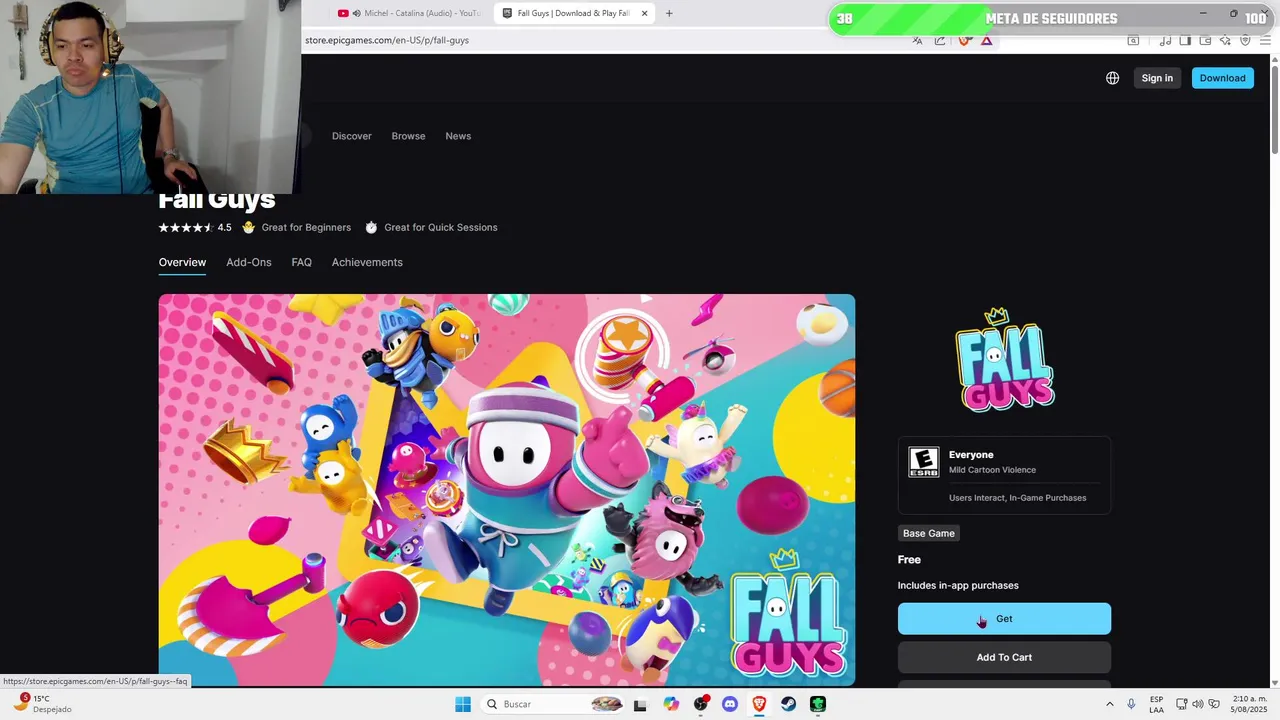The image size is (1280, 720).
Task: Click the Fall Guys hero image
Action: (507, 489)
